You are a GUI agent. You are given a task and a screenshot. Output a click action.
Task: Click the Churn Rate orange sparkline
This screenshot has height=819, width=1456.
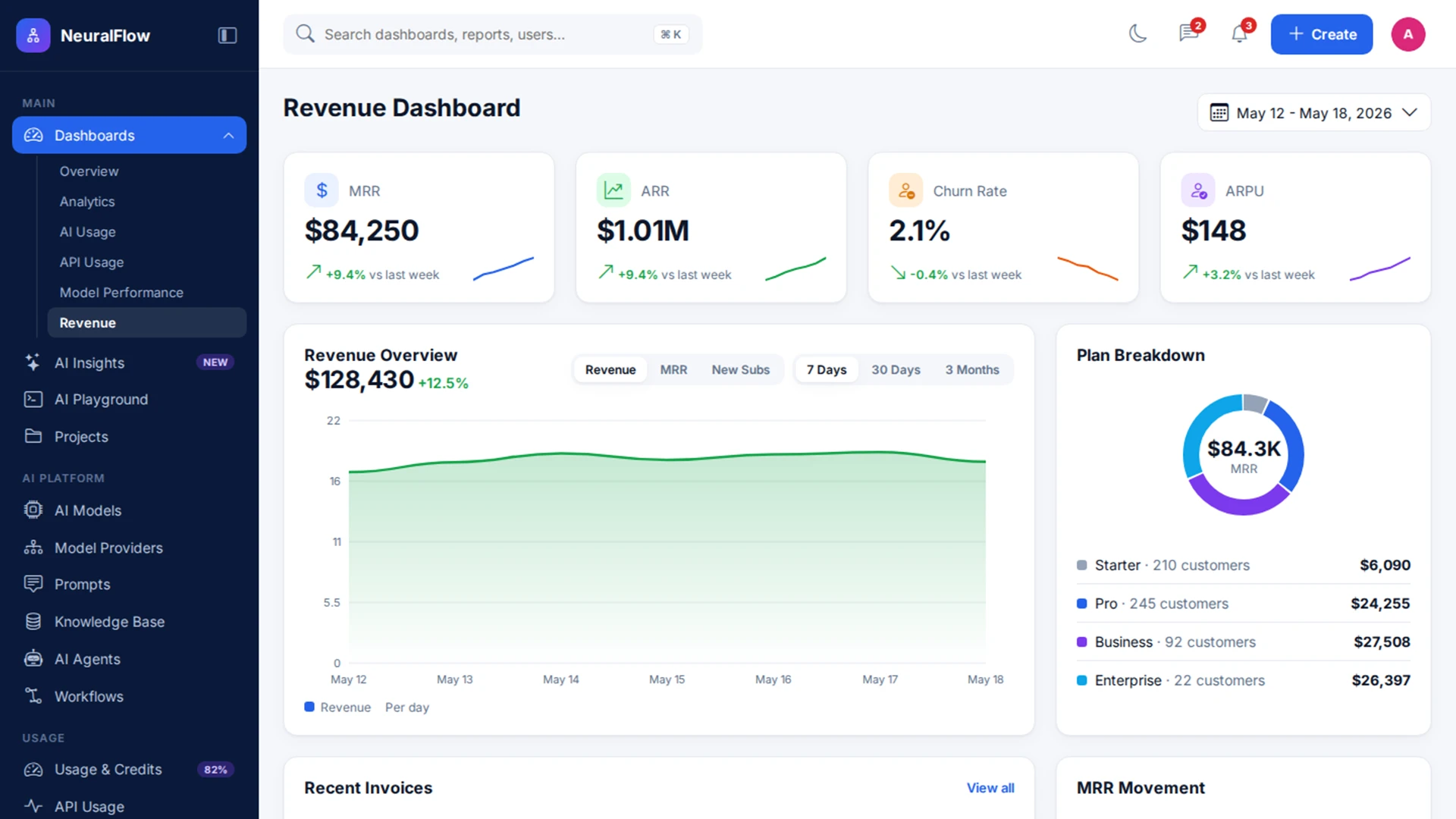point(1087,268)
